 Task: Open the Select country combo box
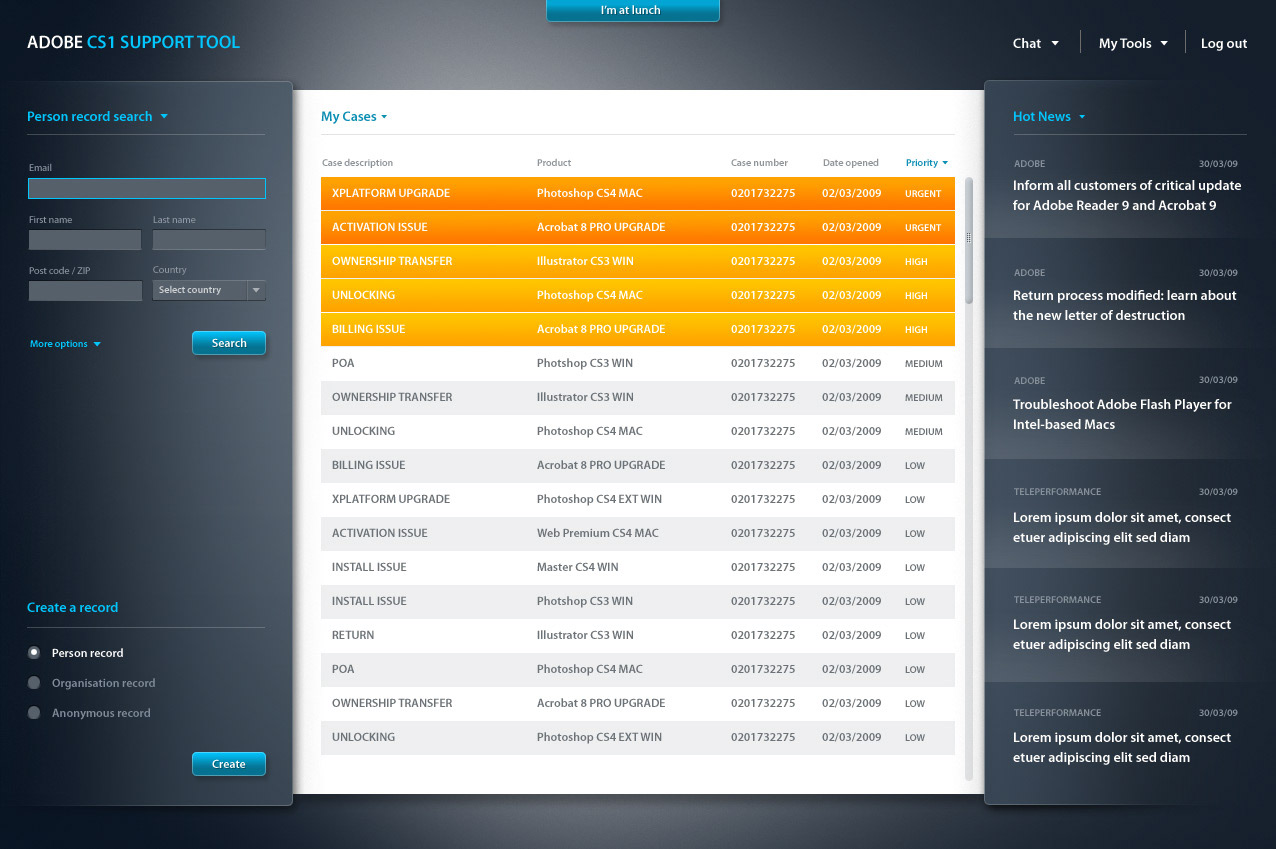tap(209, 290)
